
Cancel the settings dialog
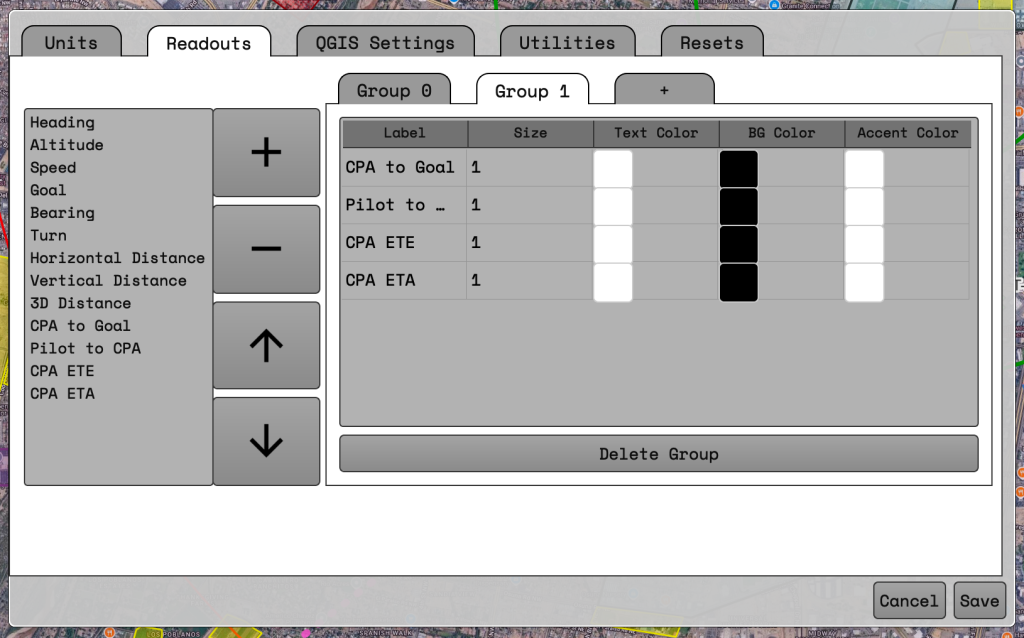tap(909, 601)
